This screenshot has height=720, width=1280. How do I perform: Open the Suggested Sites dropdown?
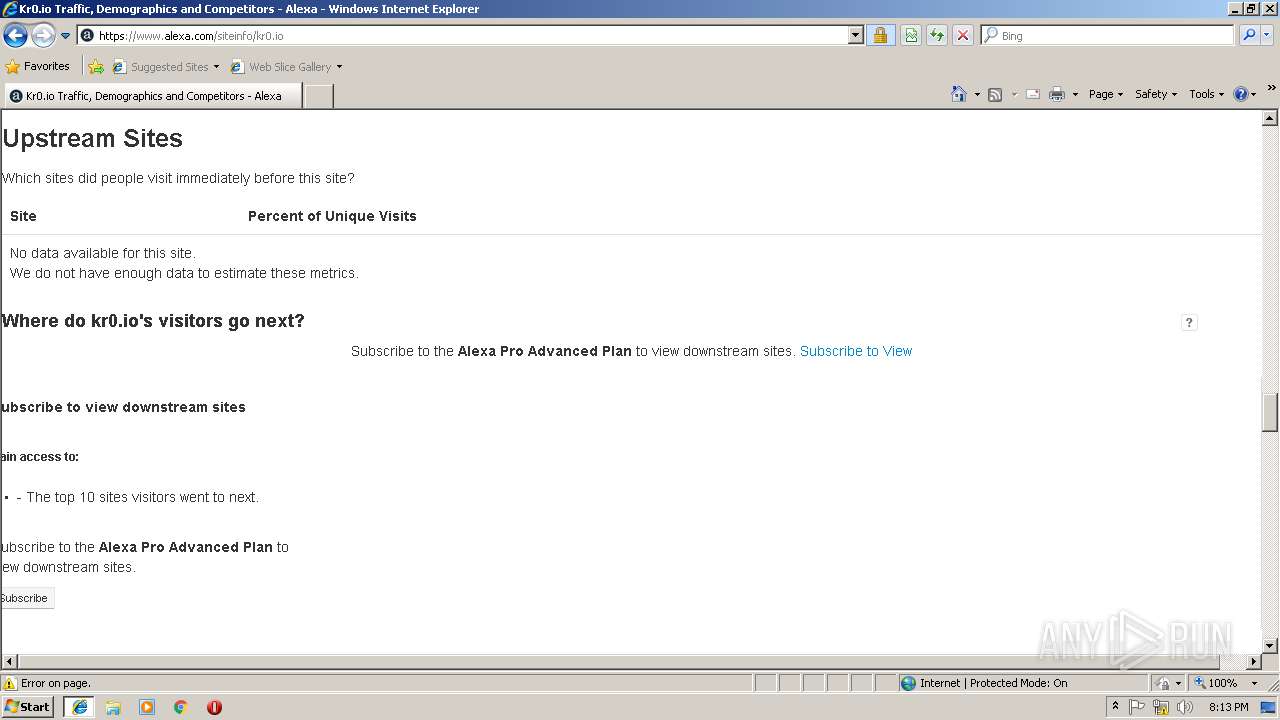166,67
